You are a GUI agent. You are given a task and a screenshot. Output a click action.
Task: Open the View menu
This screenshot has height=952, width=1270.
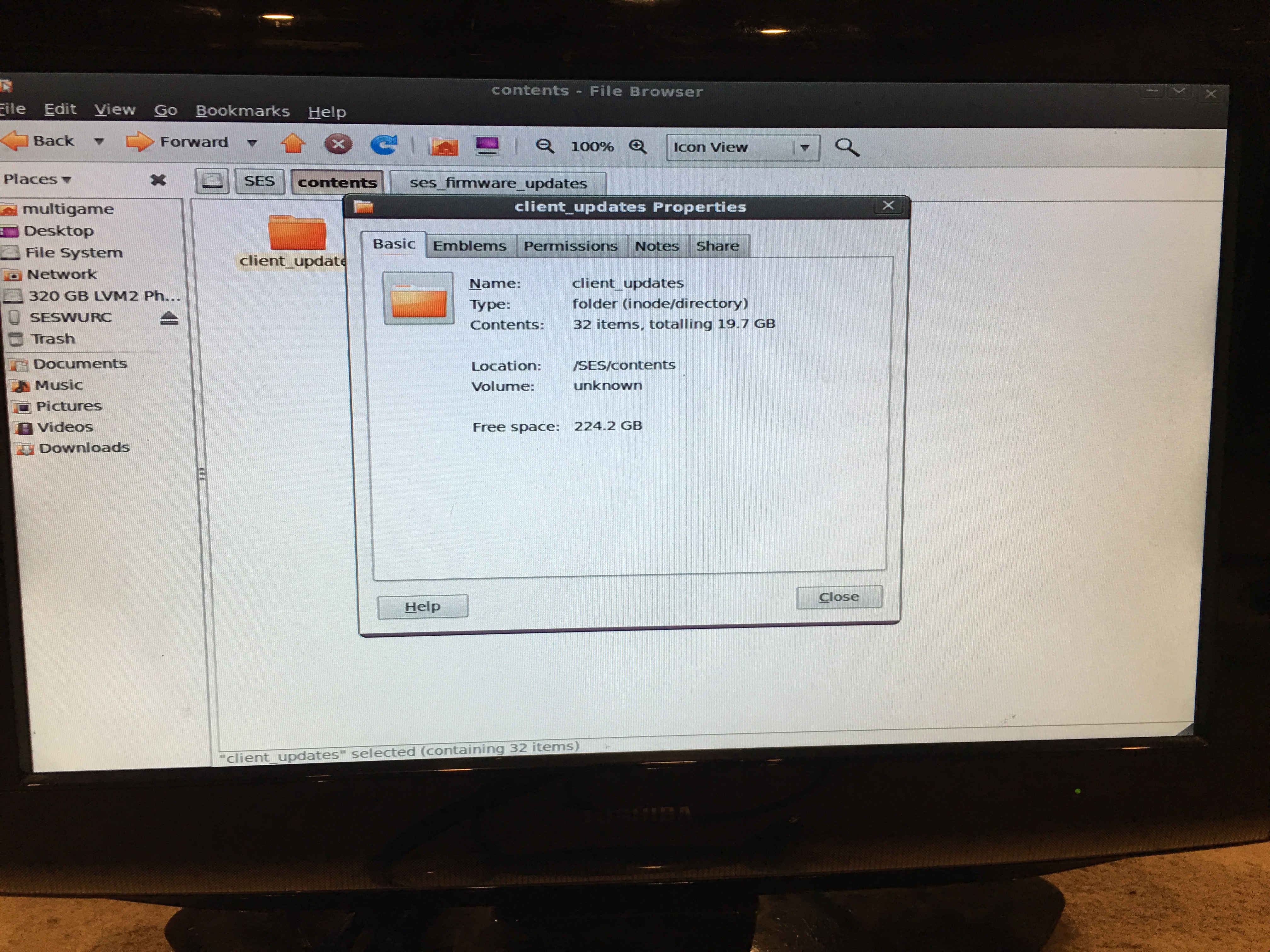[114, 110]
